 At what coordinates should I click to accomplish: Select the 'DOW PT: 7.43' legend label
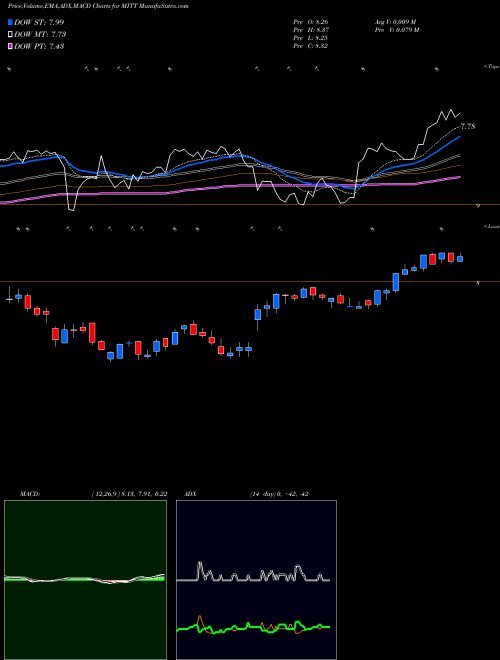(x=39, y=46)
